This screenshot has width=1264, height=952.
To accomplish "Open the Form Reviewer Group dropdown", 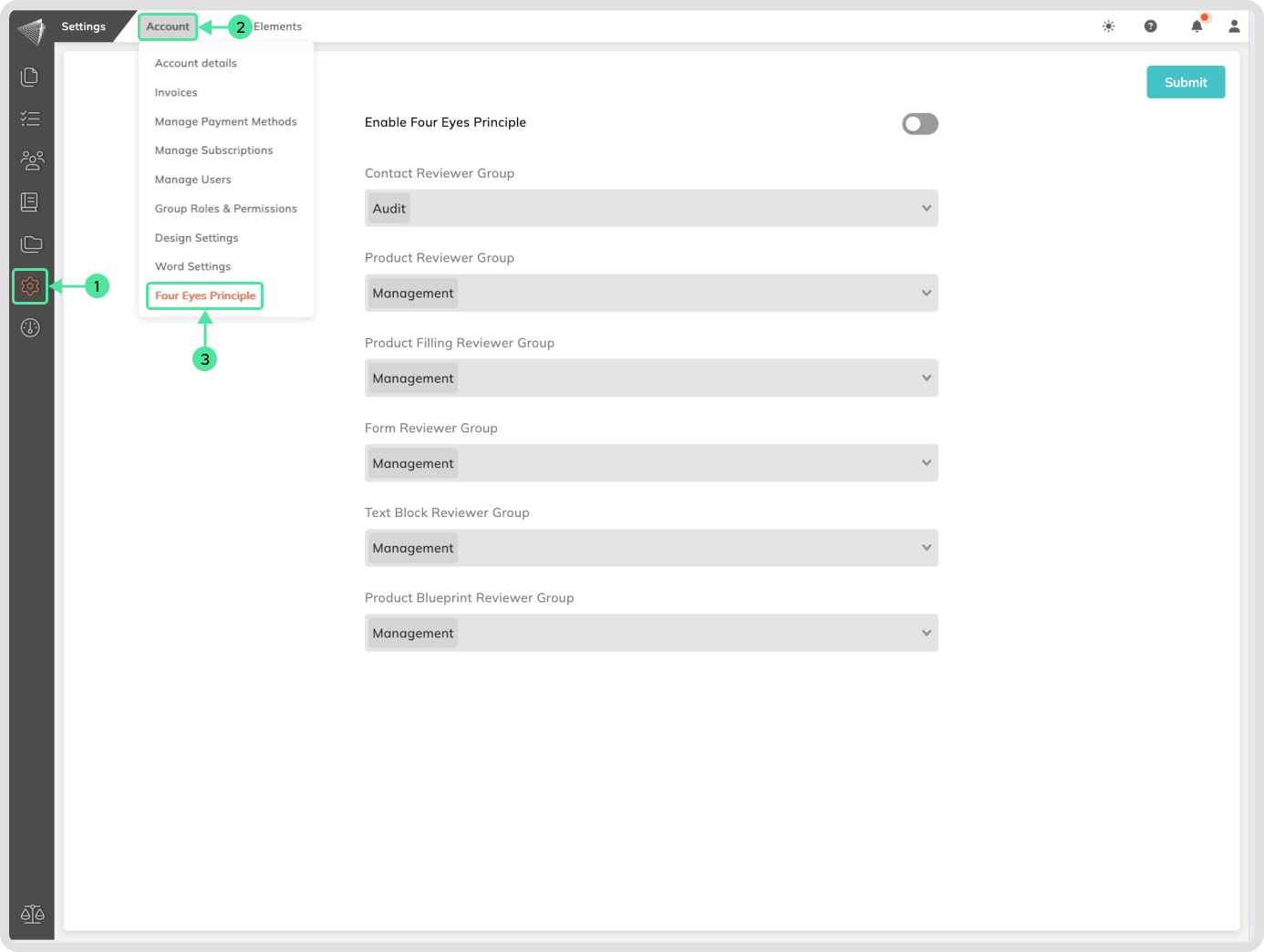I will (x=651, y=463).
